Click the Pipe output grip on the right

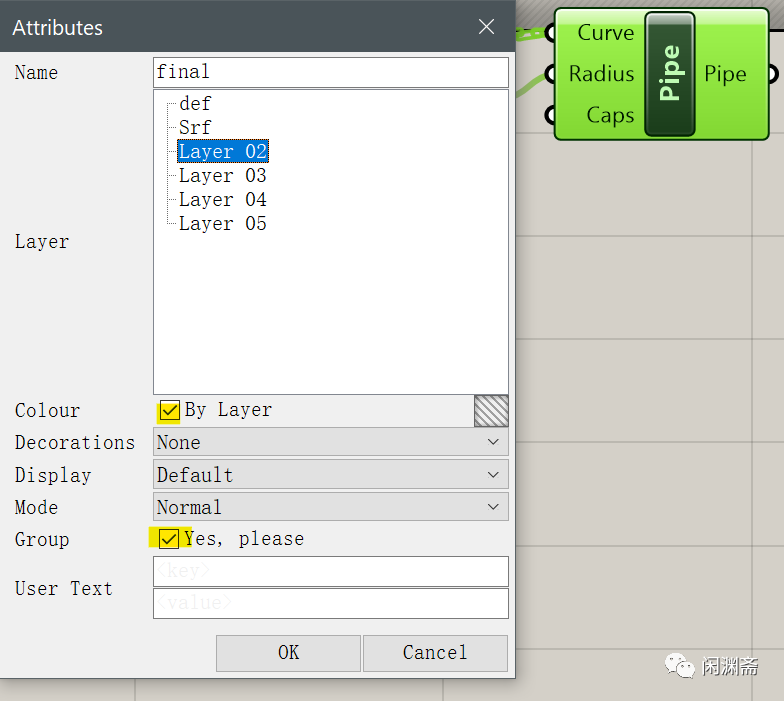point(773,74)
